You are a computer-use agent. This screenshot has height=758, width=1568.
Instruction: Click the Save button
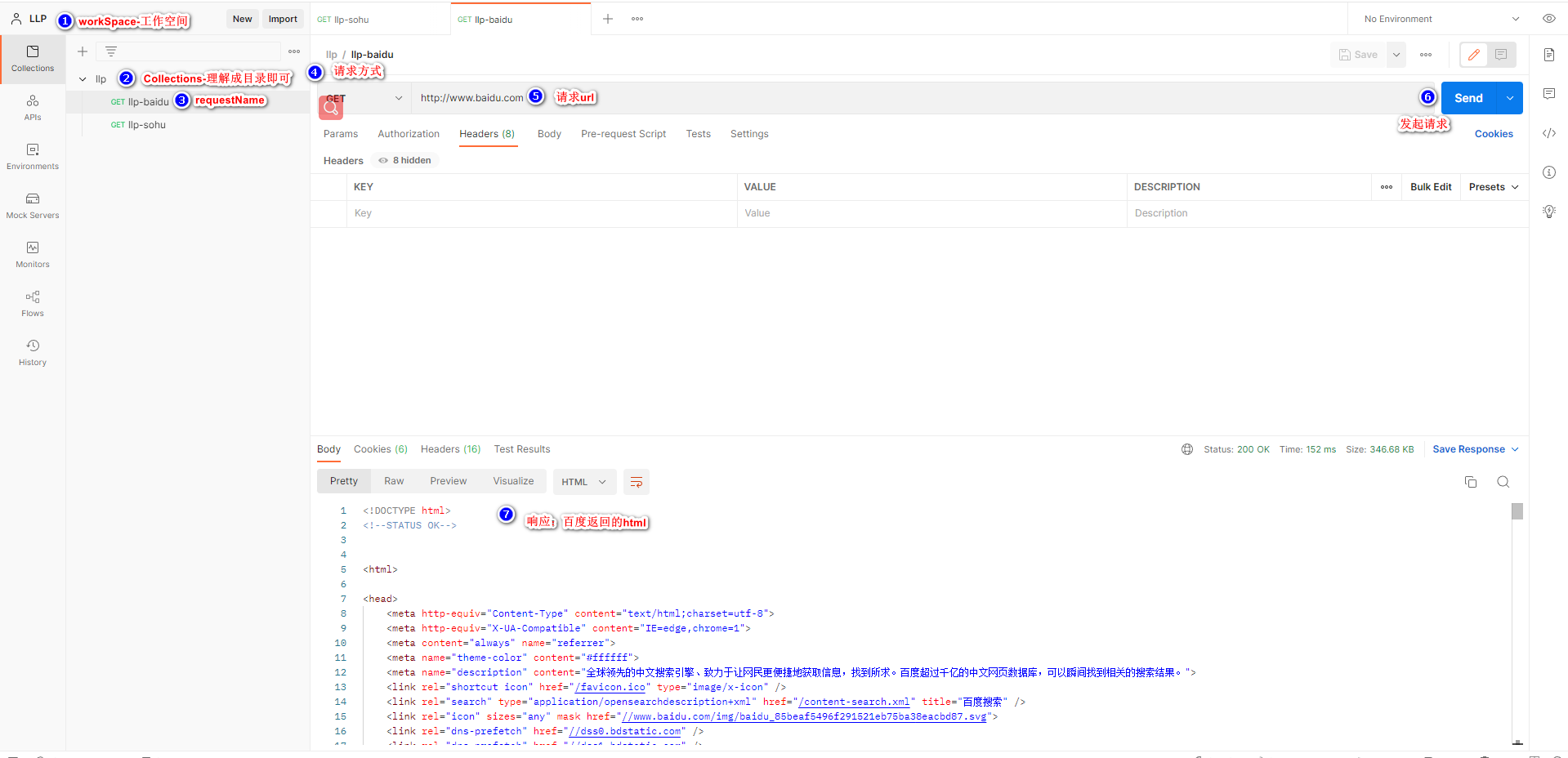(x=1358, y=55)
